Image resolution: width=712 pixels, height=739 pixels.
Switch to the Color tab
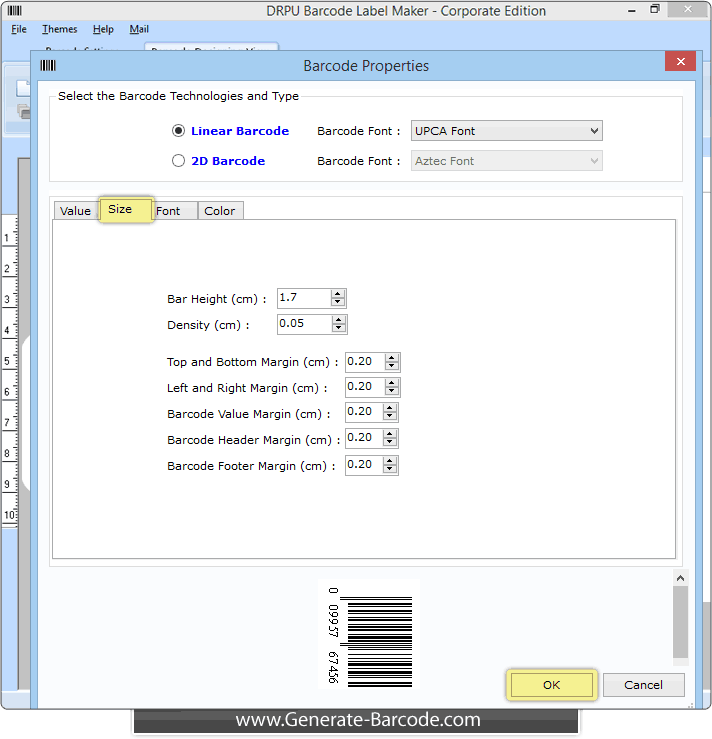pos(220,211)
